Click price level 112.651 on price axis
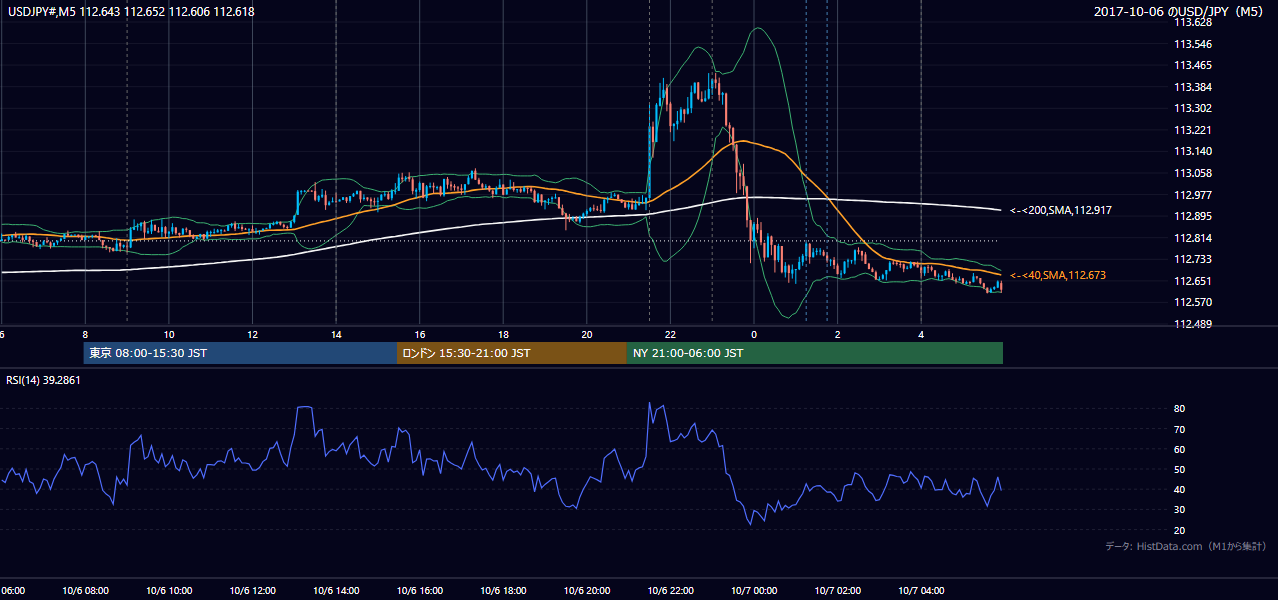1278x600 pixels. pyautogui.click(x=1193, y=281)
